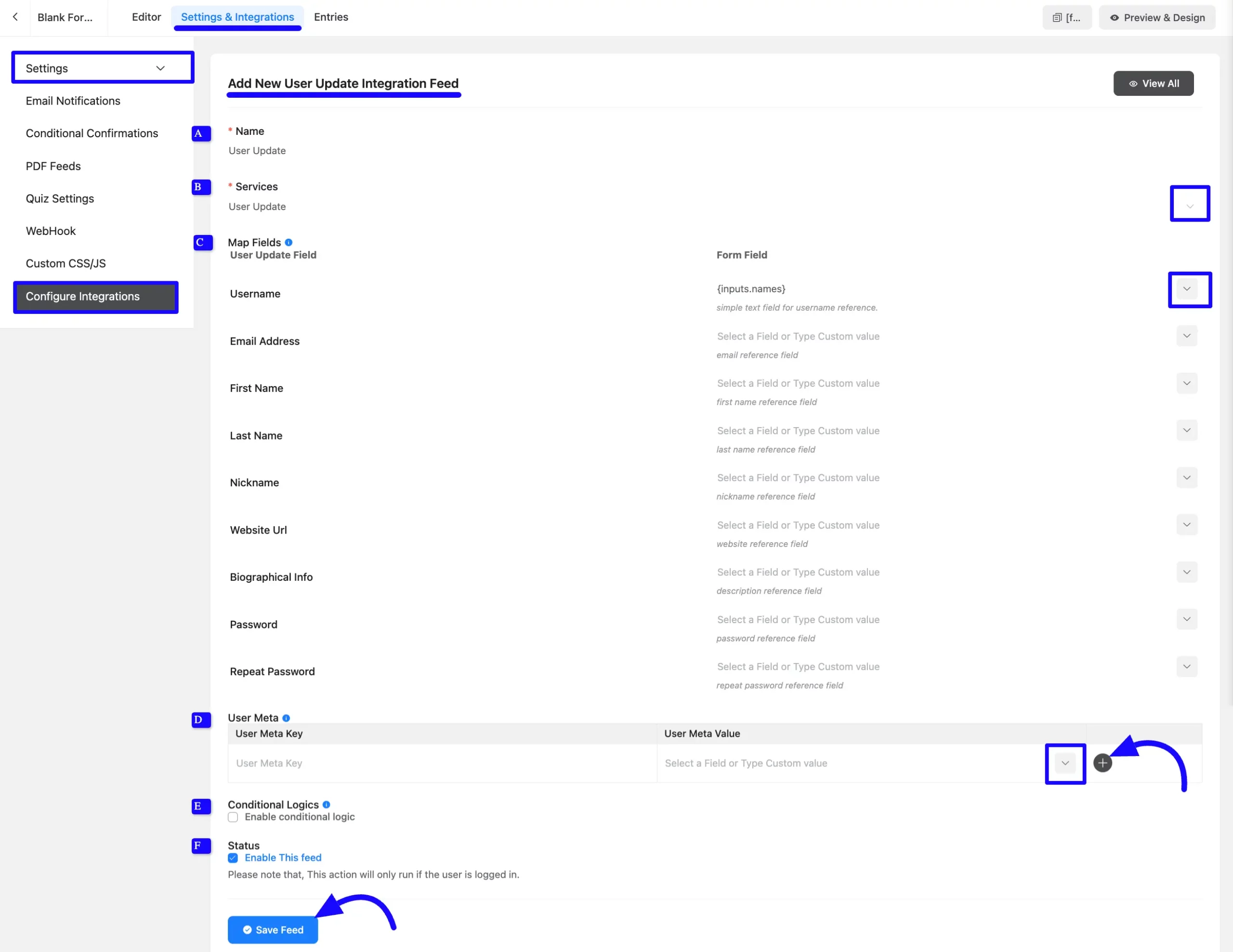Collapse the Settings sidebar dropdown
The width and height of the screenshot is (1233, 952).
[160, 68]
